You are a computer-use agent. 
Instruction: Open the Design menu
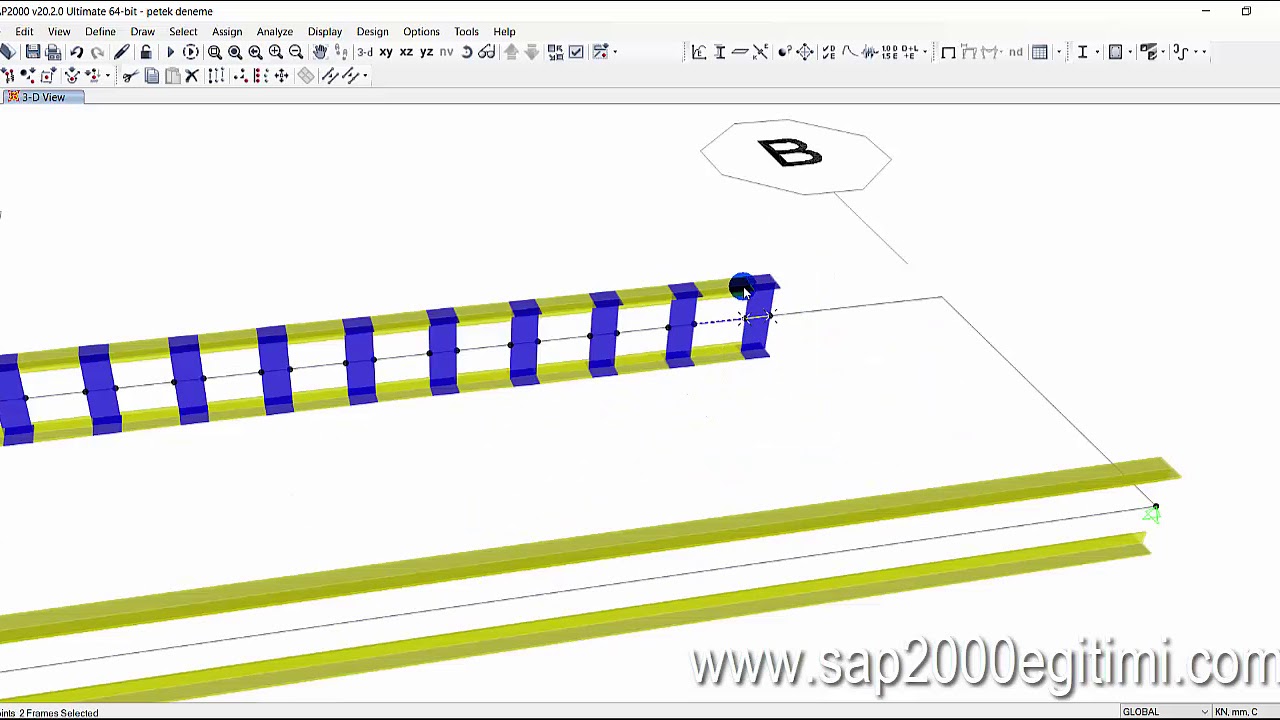tap(372, 31)
